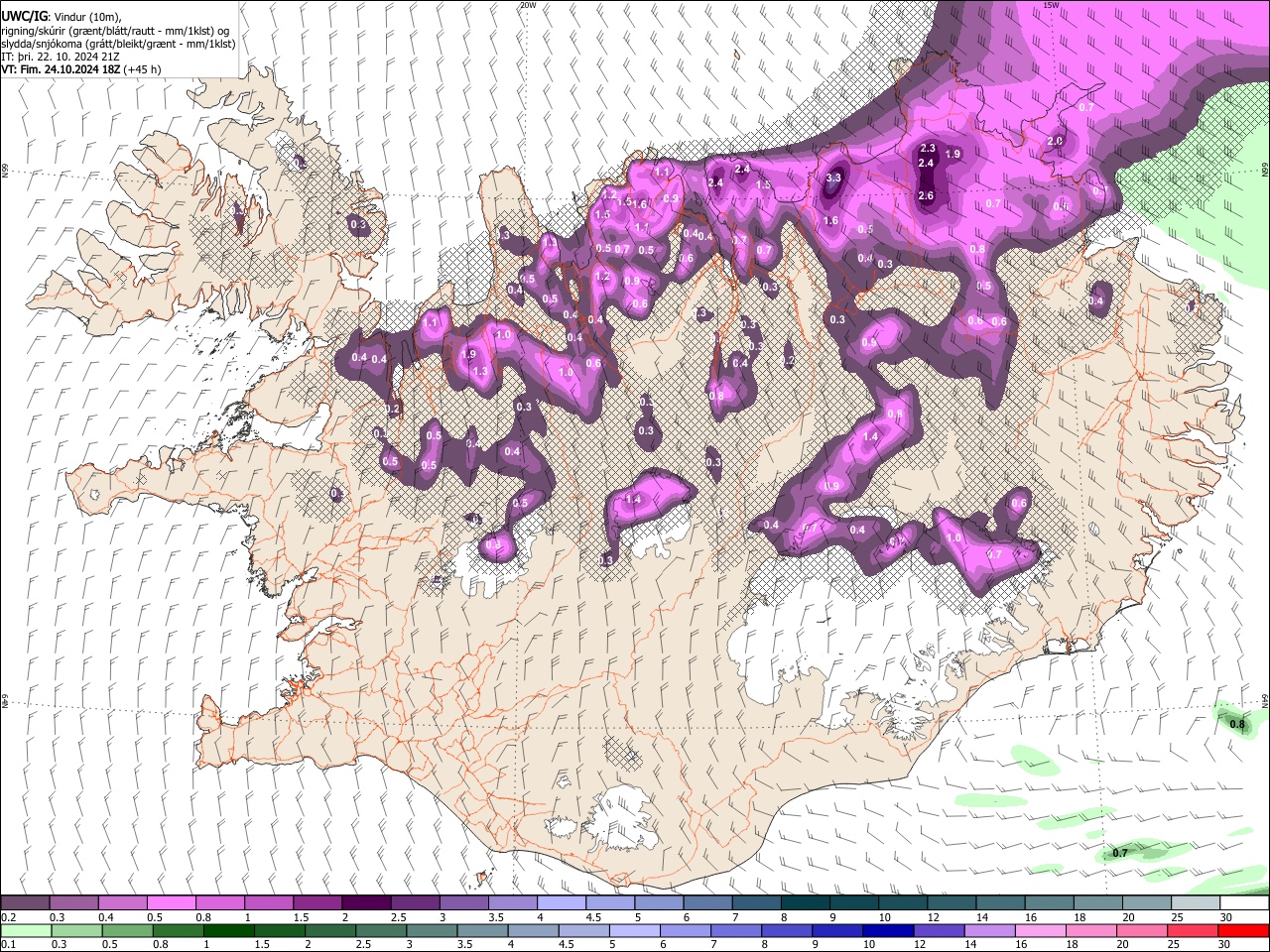Viewport: 1270px width, 952px height.
Task: Click the lower legend swatch starting at 2.5
Action: point(380,930)
